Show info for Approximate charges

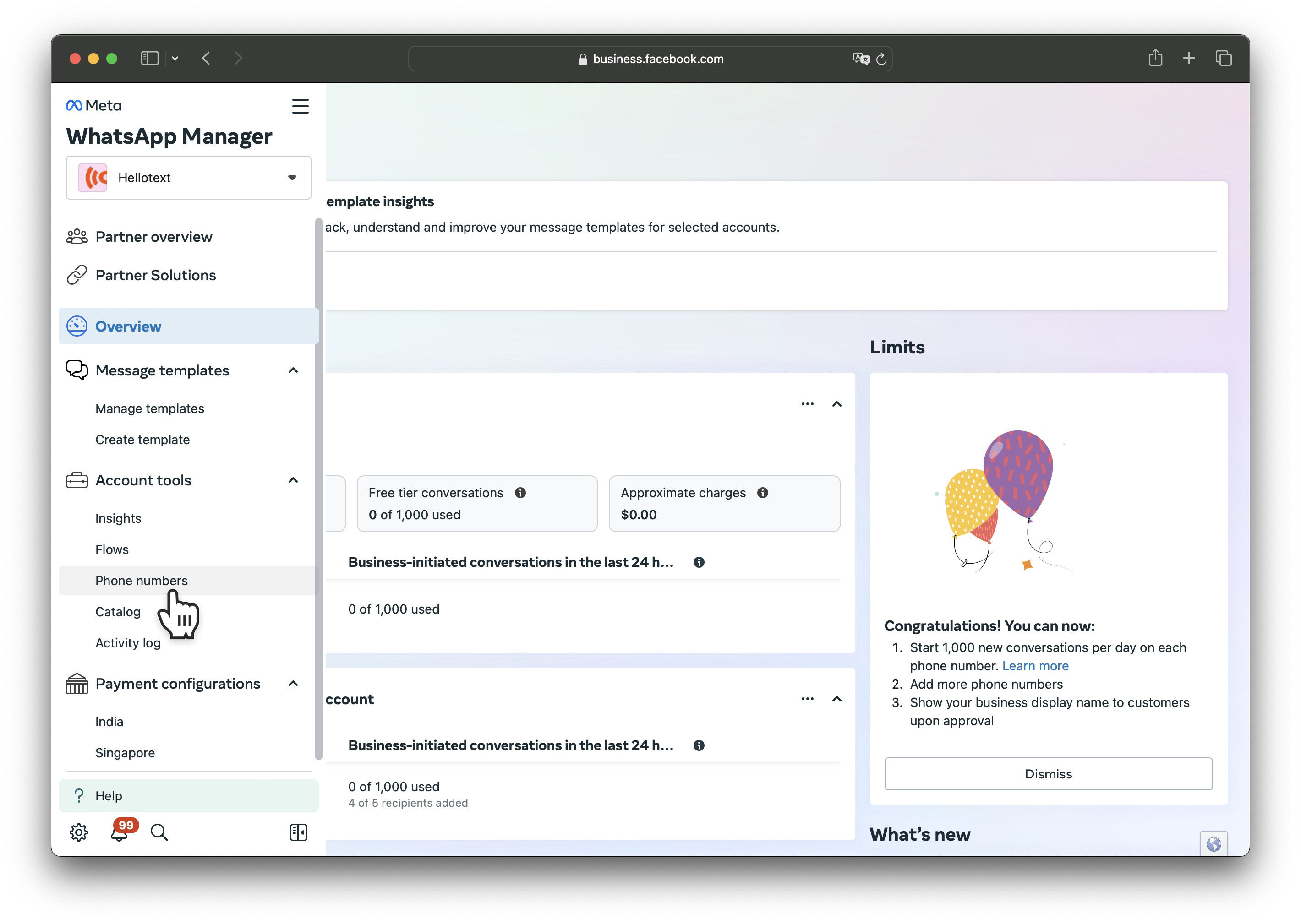763,493
